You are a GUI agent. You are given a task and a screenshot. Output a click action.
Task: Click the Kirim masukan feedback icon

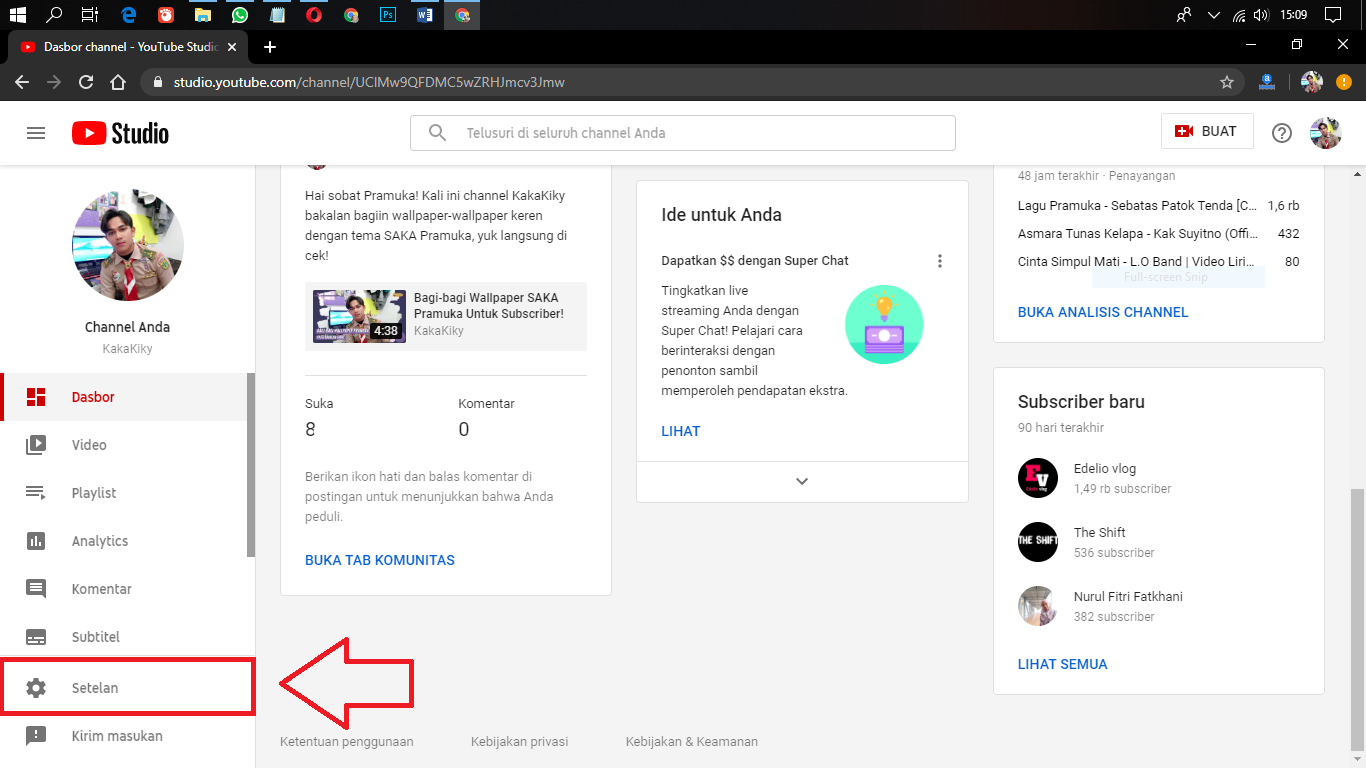click(x=36, y=736)
